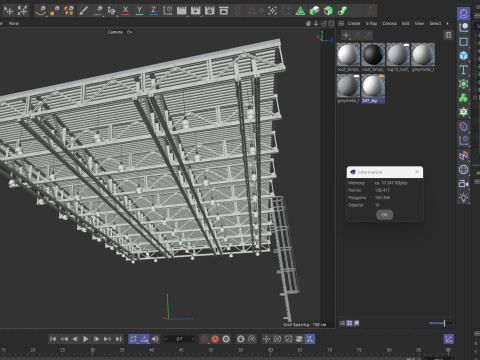Toggle the viewport maximize icon
Image resolution: width=480 pixels, height=360 pixels.
pos(331,23)
